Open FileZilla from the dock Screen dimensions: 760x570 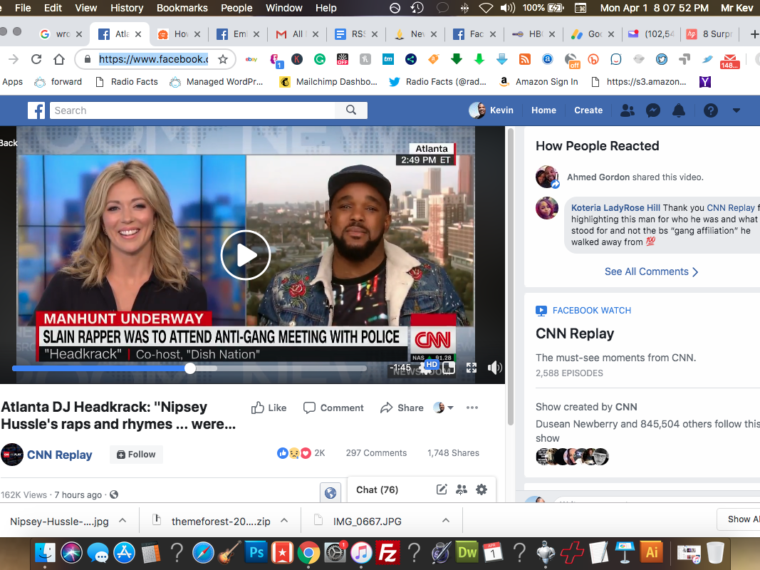387,552
